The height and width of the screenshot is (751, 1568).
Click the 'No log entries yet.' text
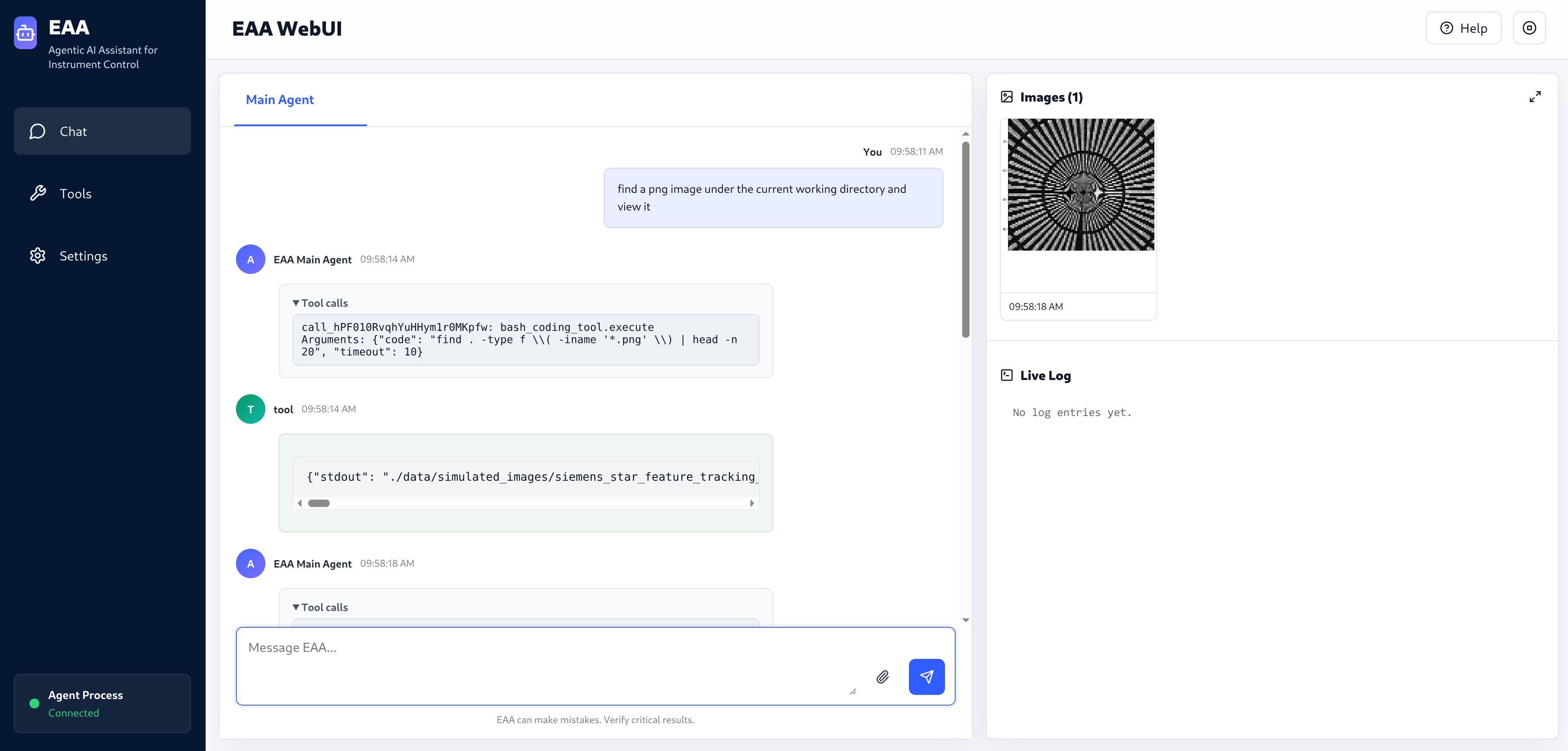point(1072,413)
